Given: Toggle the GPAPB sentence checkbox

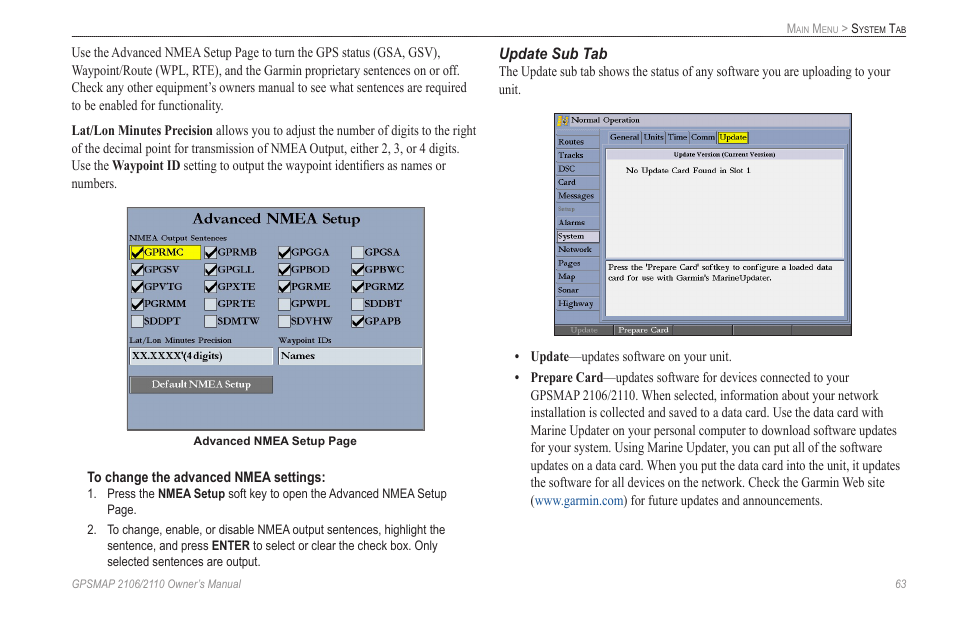Looking at the screenshot, I should [x=358, y=321].
